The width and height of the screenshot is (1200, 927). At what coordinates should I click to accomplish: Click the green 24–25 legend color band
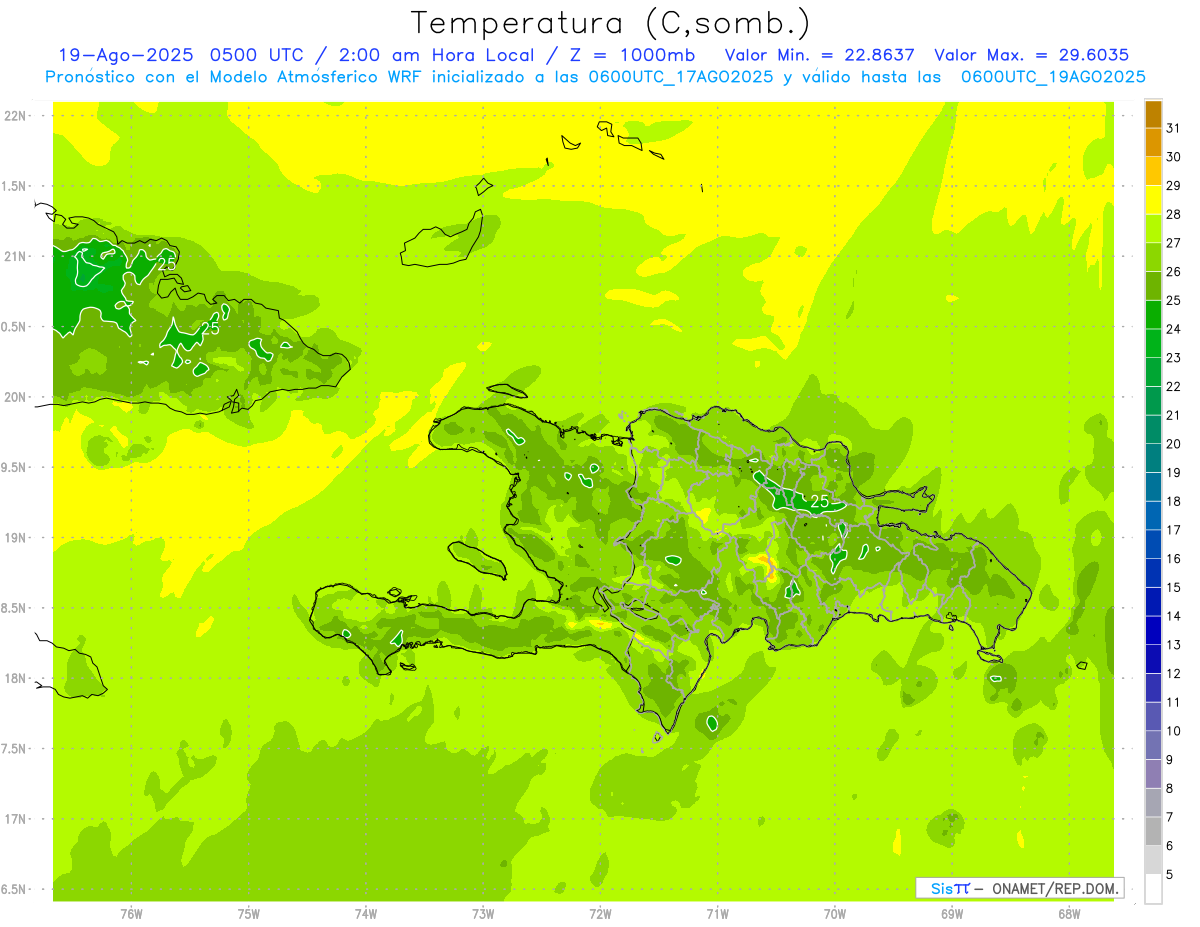[1153, 315]
